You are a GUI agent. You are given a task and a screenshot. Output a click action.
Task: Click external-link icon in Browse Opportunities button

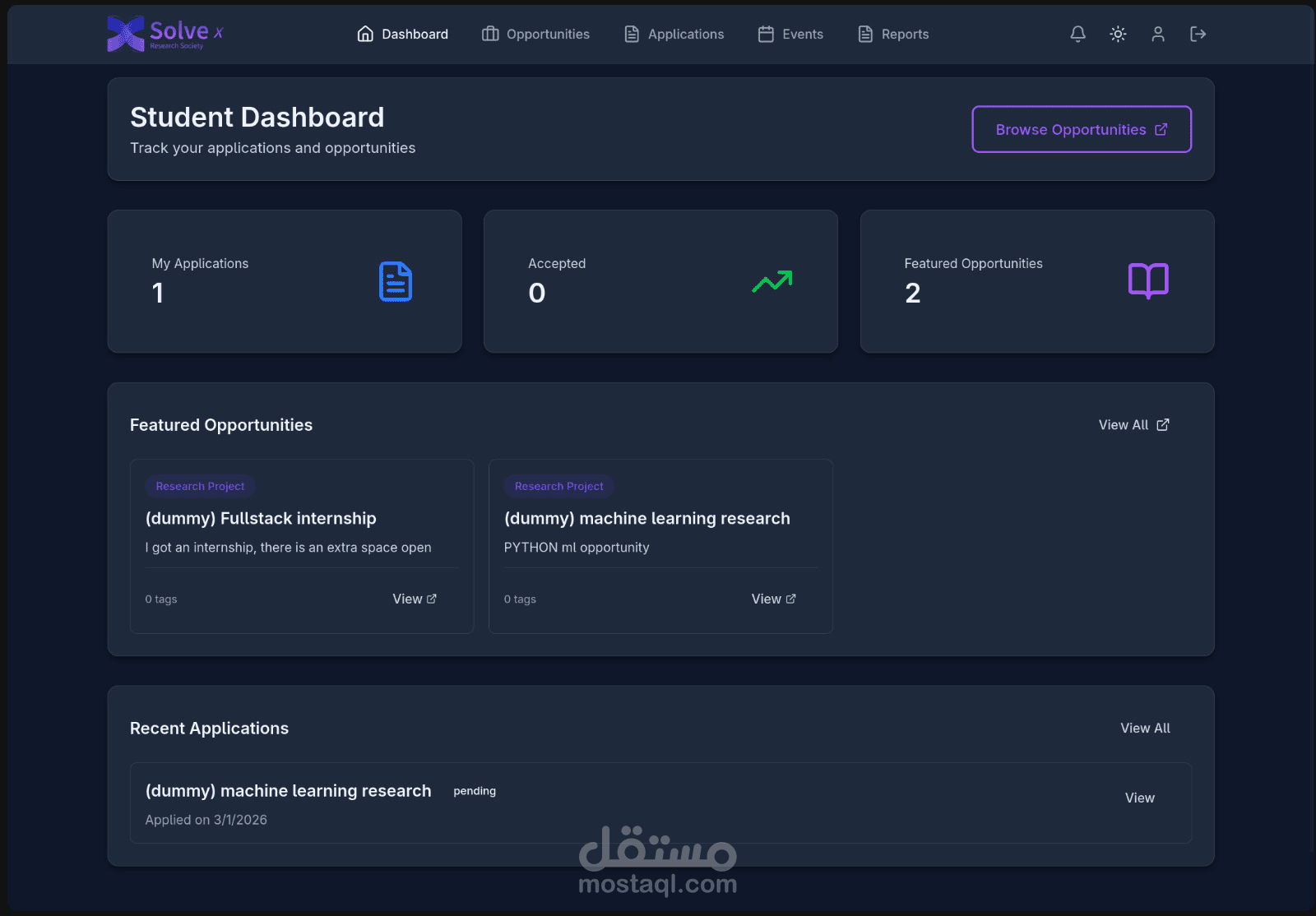(x=1161, y=129)
